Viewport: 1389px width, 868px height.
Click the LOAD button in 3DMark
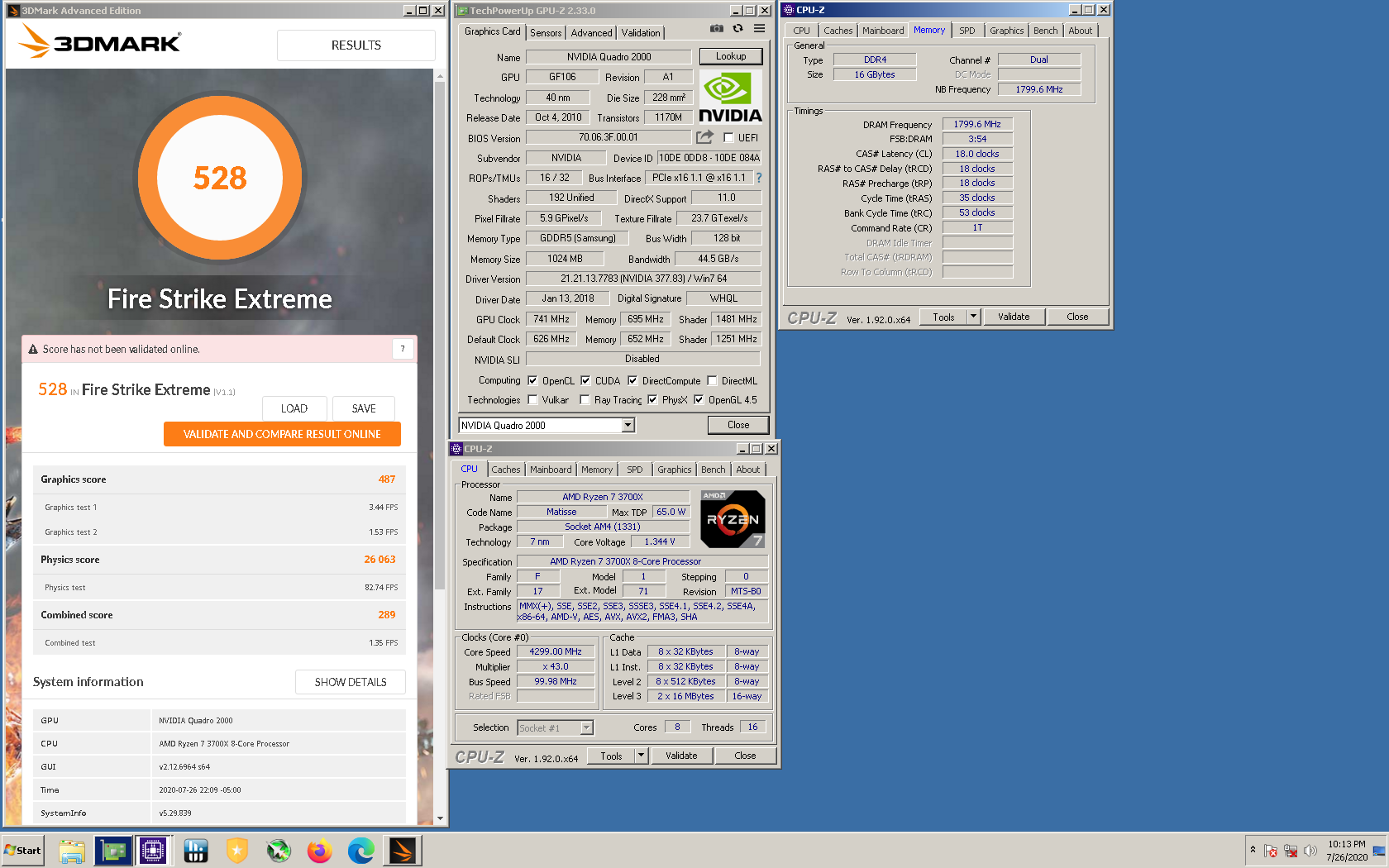tap(294, 408)
